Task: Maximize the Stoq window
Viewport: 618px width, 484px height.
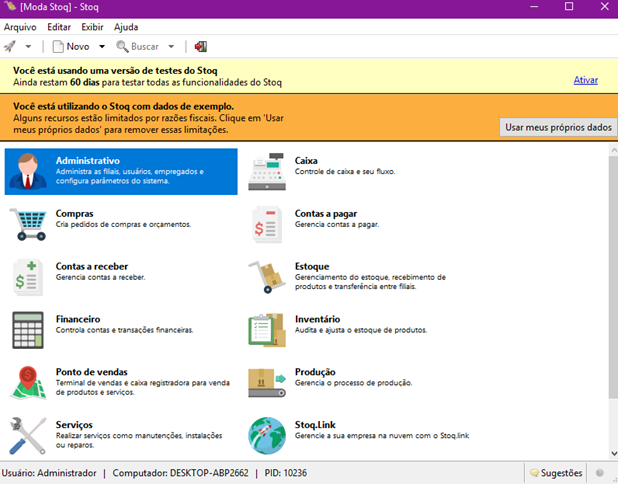Action: point(569,6)
